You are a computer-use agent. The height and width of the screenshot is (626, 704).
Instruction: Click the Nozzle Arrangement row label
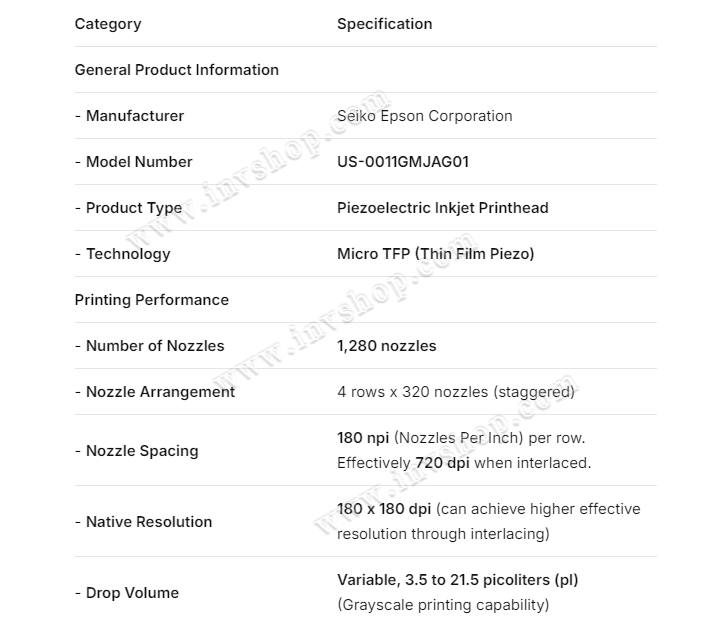(x=154, y=392)
